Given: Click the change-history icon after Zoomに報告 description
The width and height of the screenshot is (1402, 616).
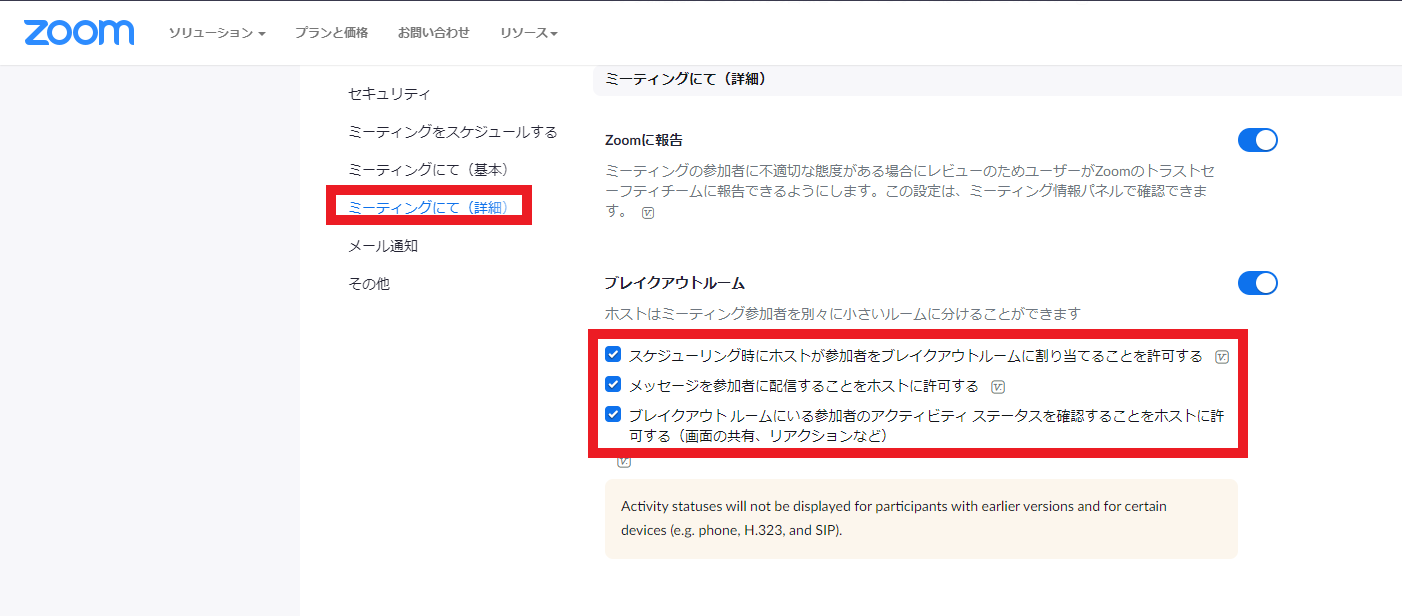Looking at the screenshot, I should (648, 213).
